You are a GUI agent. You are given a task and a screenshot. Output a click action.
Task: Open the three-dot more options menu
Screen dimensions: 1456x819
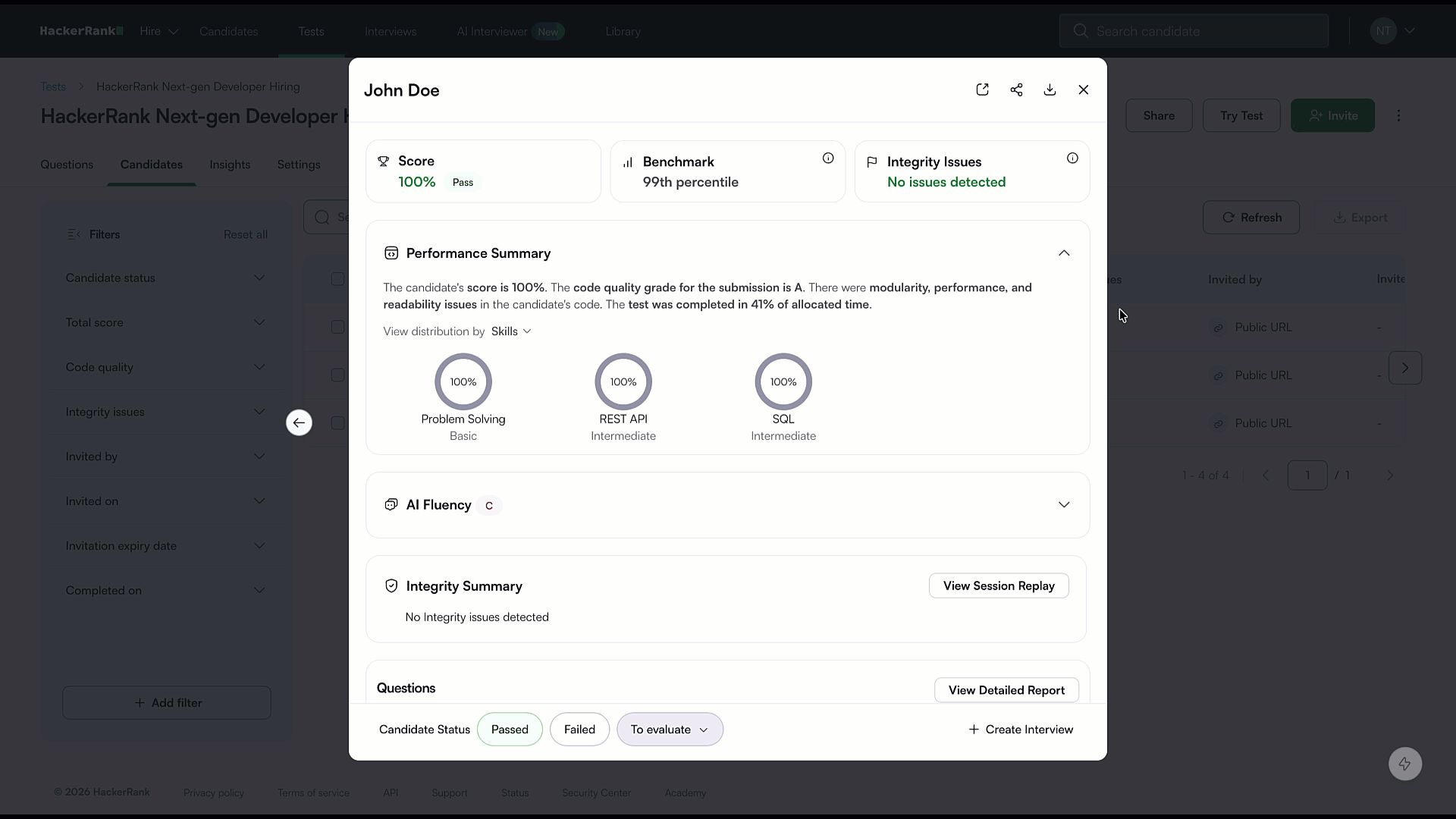(x=1399, y=115)
